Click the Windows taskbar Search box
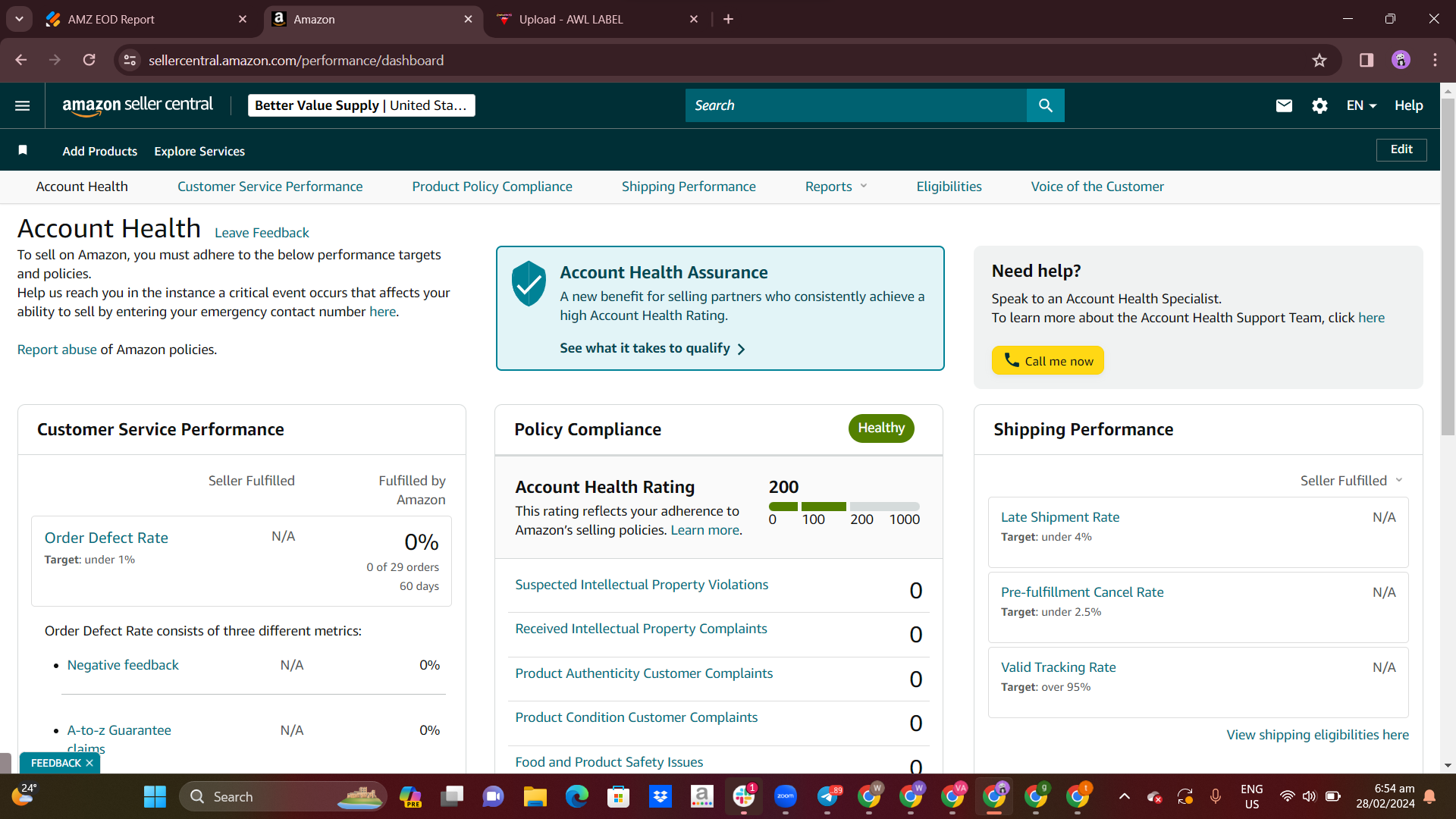The height and width of the screenshot is (819, 1456). (x=283, y=796)
